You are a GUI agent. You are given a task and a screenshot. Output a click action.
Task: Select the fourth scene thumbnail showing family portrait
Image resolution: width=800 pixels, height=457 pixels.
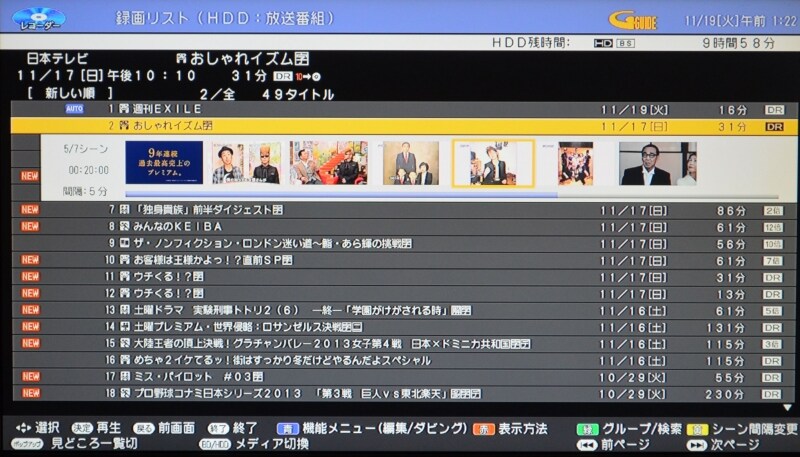pos(411,163)
